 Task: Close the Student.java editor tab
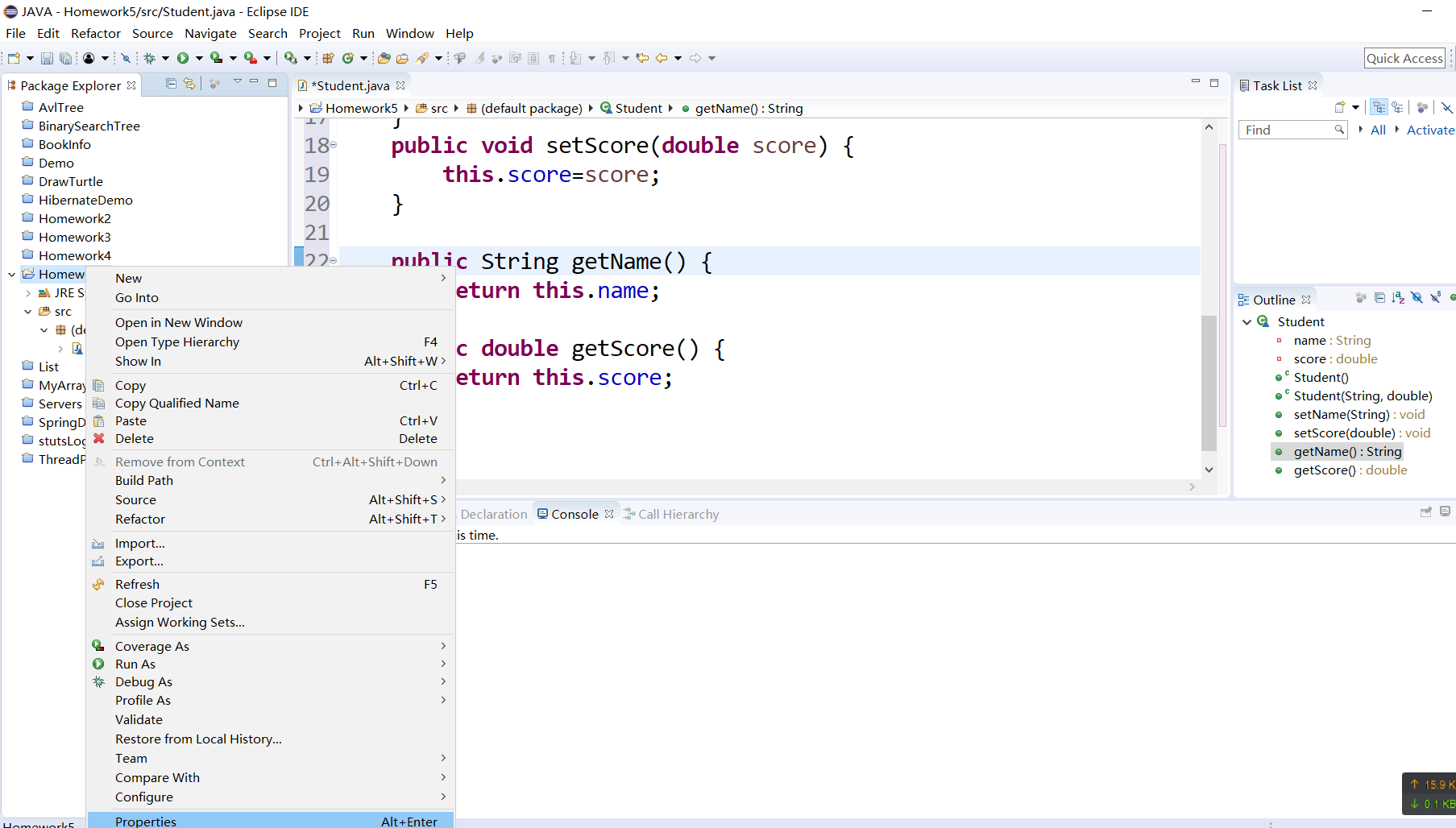pyautogui.click(x=400, y=85)
